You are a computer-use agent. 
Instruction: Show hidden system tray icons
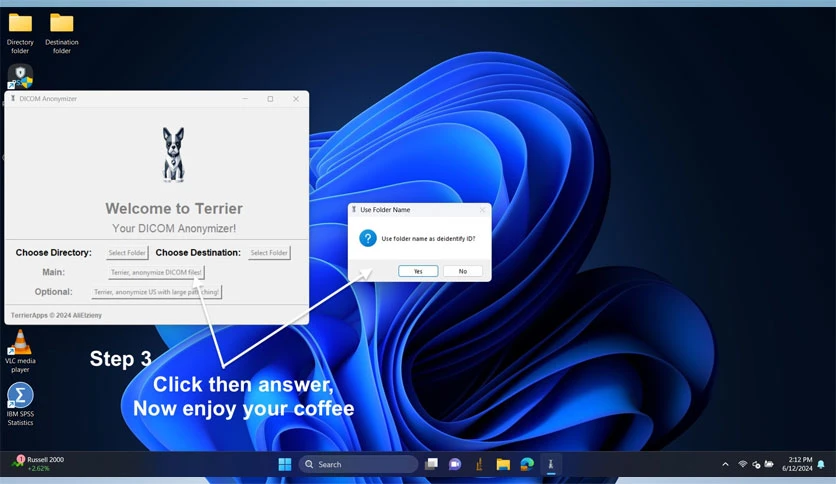click(x=726, y=464)
